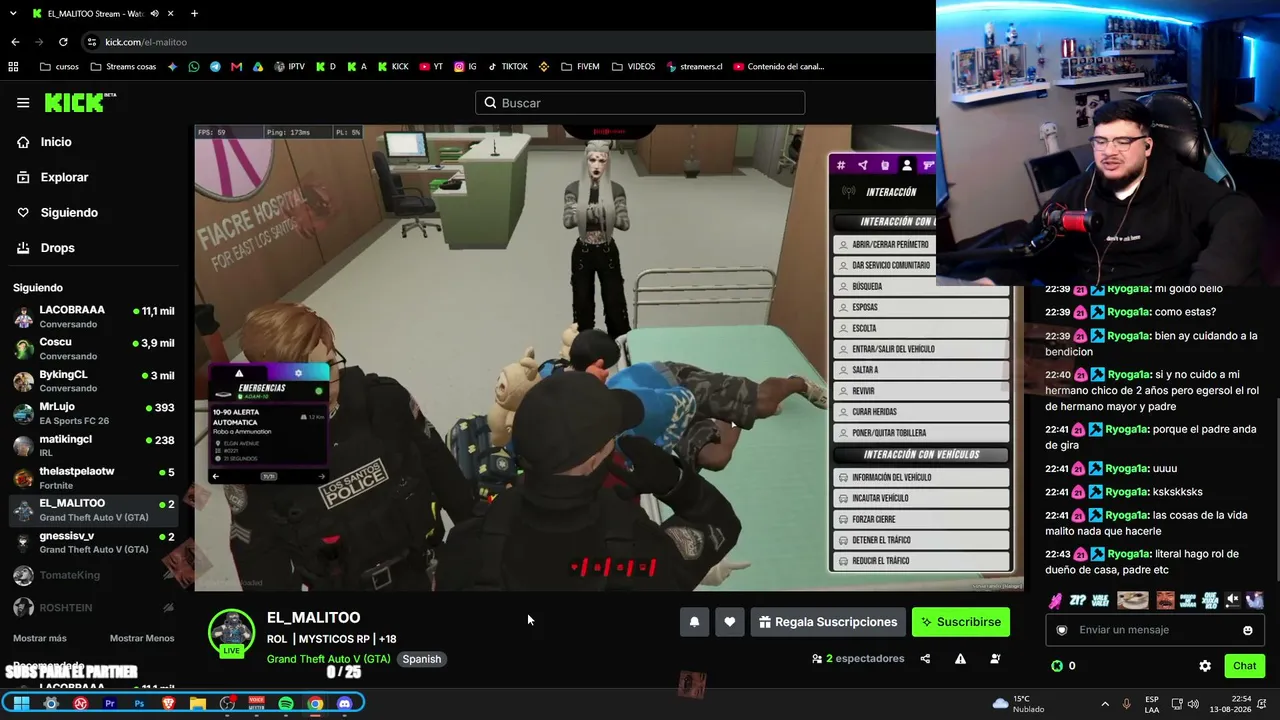
Task: Go back in the browser
Action: (15, 42)
